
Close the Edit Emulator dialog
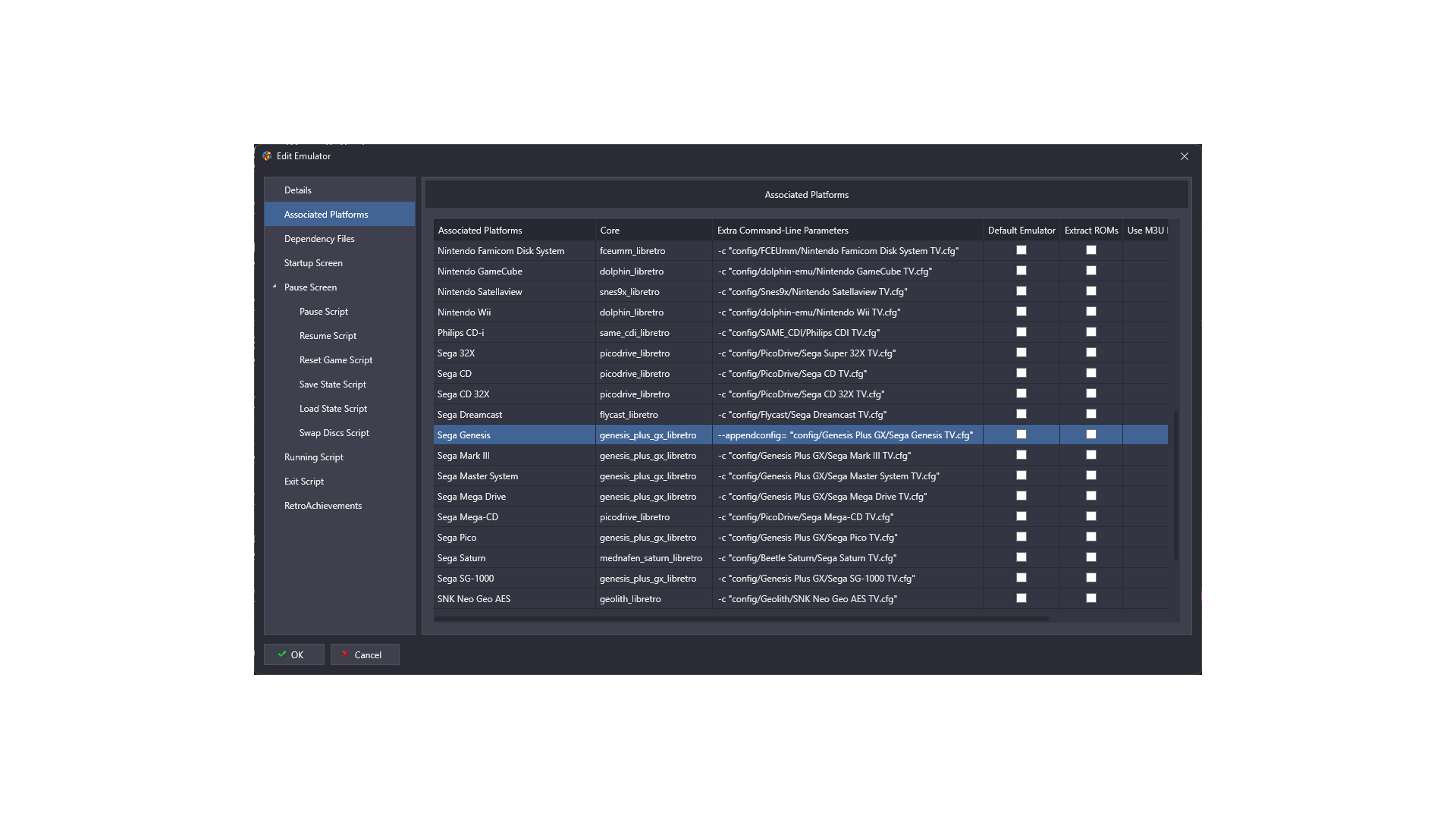1184,156
